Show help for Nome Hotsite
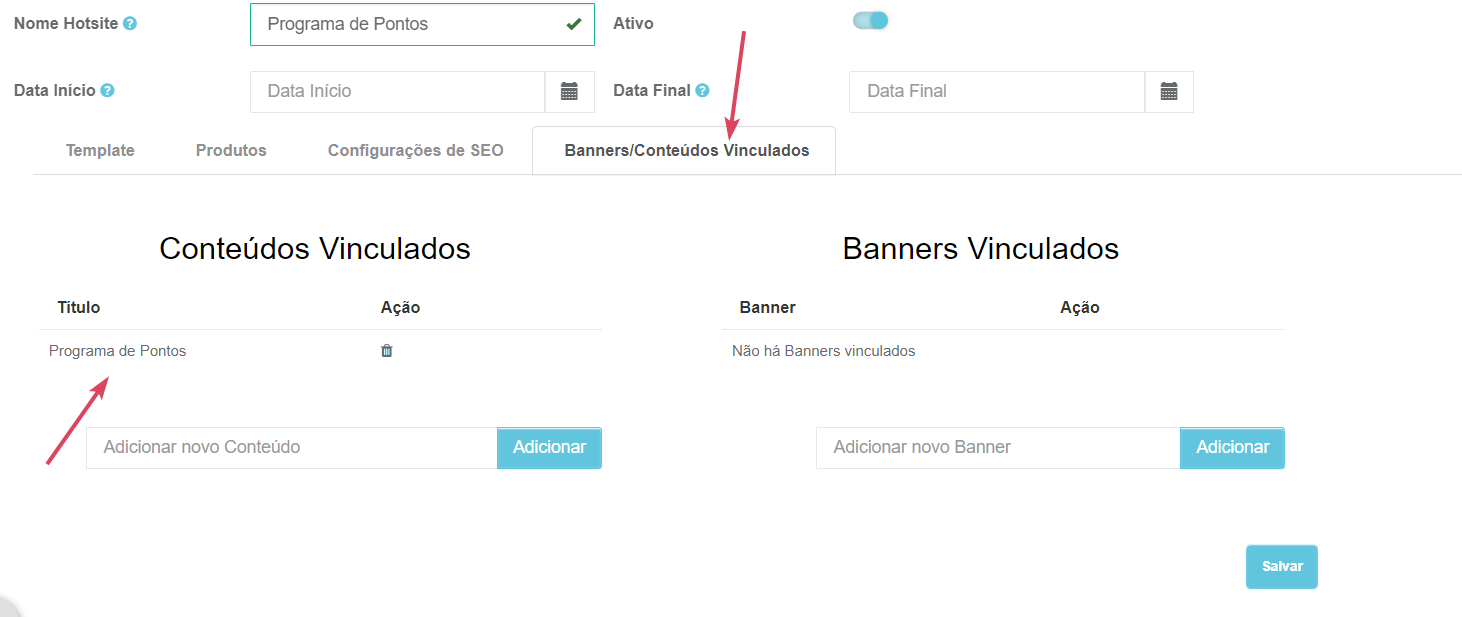This screenshot has width=1462, height=617. [130, 23]
